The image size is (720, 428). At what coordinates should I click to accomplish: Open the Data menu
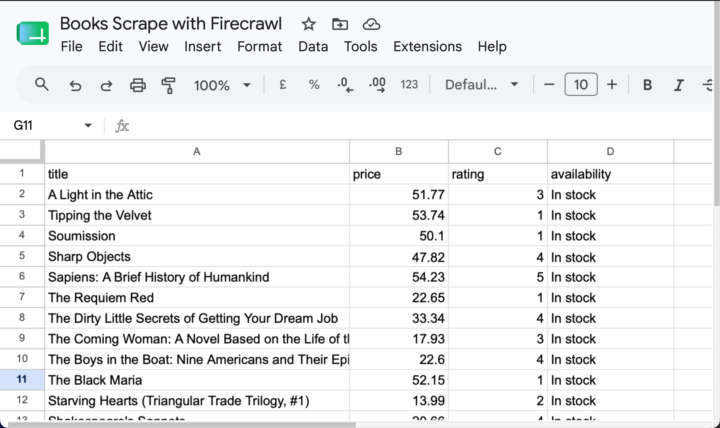tap(313, 46)
